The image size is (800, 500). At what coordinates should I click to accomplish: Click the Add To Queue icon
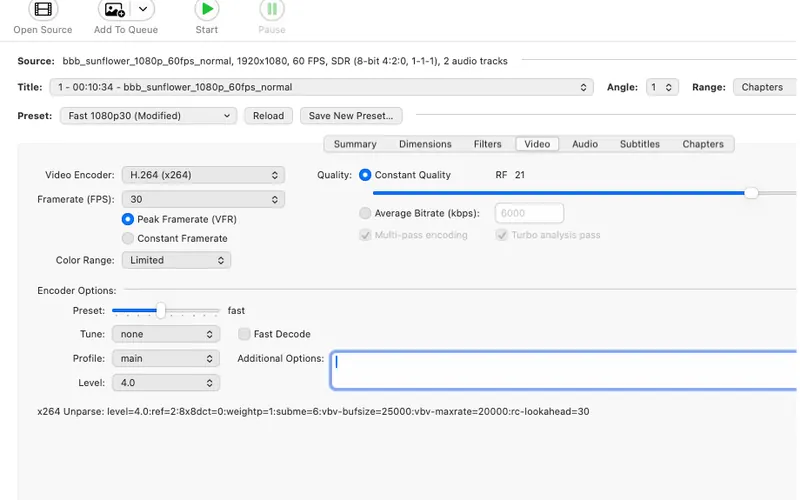114,9
